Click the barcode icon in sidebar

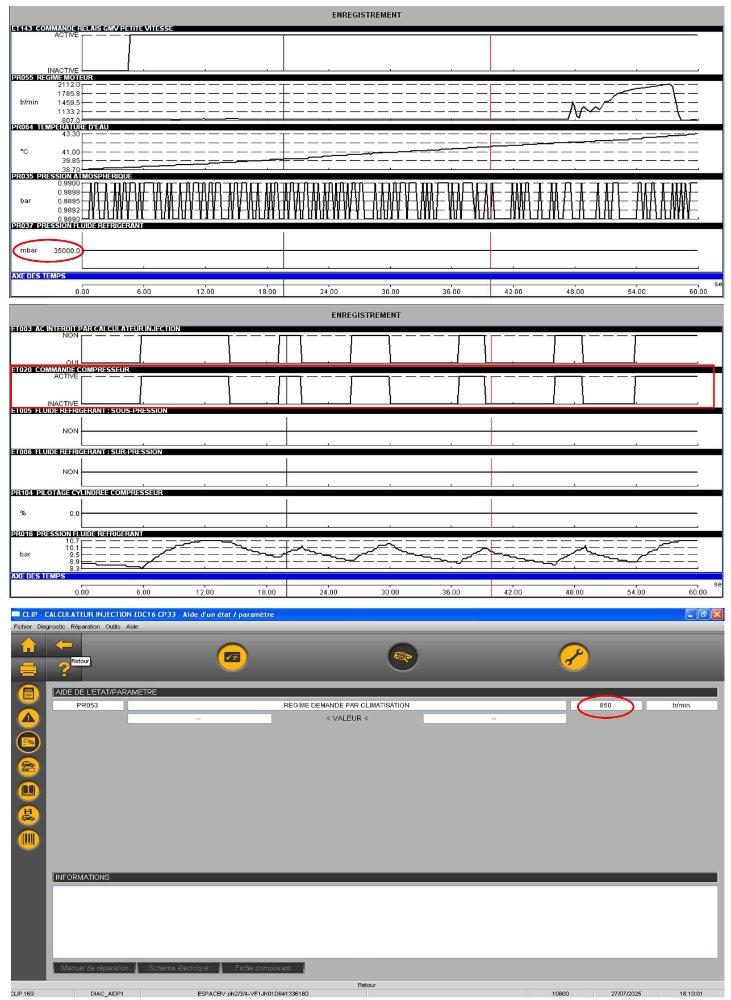coord(29,838)
